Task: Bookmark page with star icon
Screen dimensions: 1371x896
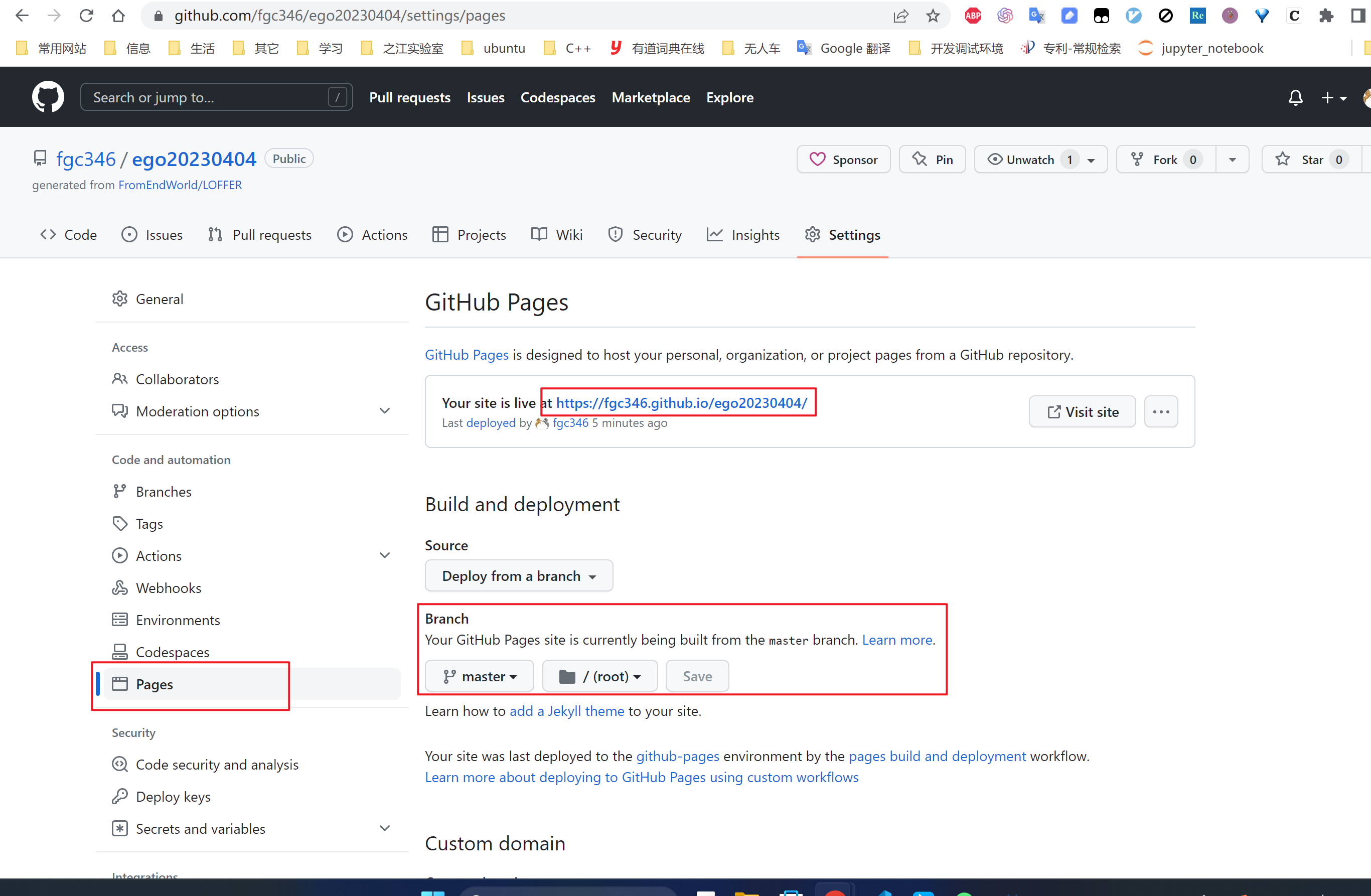Action: coord(933,16)
